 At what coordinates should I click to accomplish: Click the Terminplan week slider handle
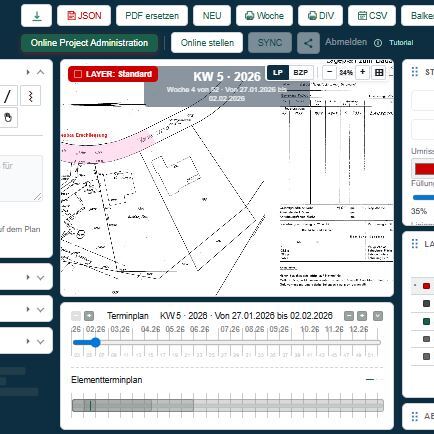click(x=96, y=342)
